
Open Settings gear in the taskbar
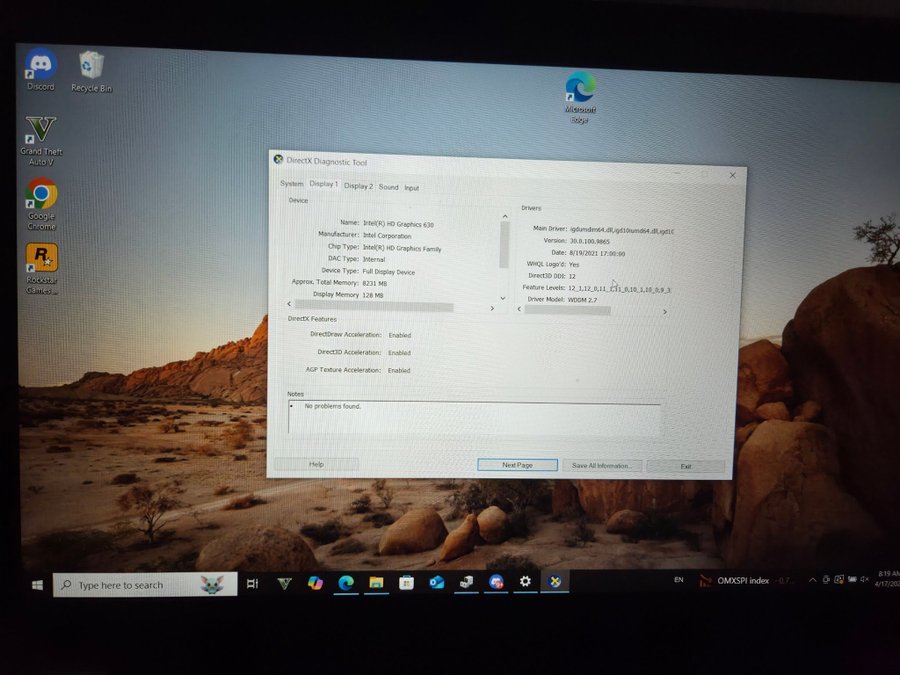[525, 582]
